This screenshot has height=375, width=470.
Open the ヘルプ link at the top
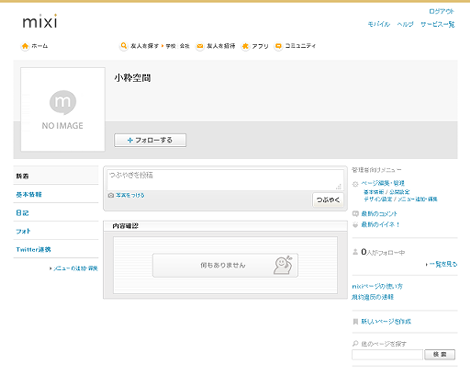click(x=405, y=24)
